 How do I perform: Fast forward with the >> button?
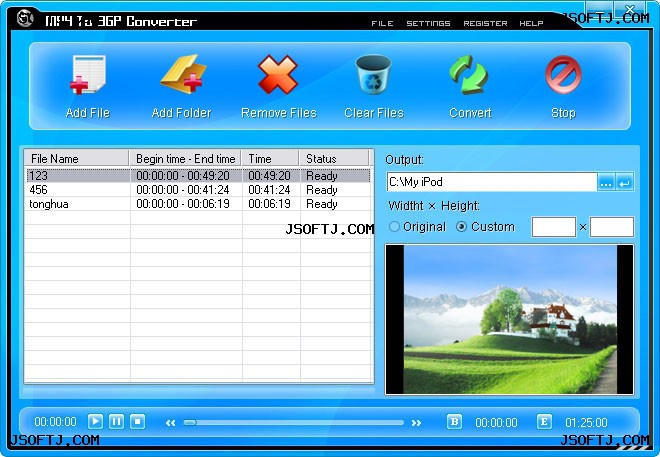pos(416,422)
